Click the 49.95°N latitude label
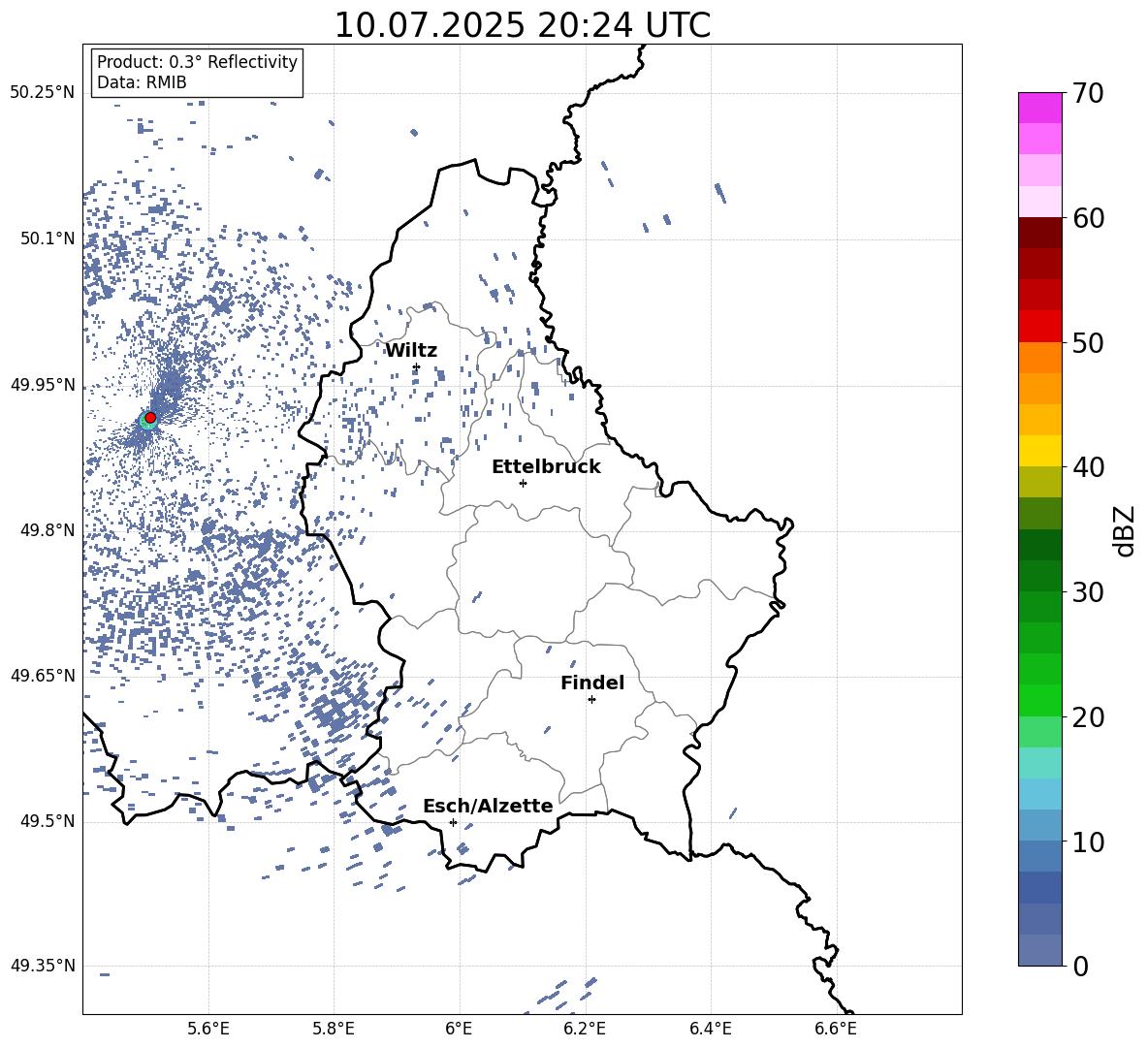 pyautogui.click(x=44, y=385)
